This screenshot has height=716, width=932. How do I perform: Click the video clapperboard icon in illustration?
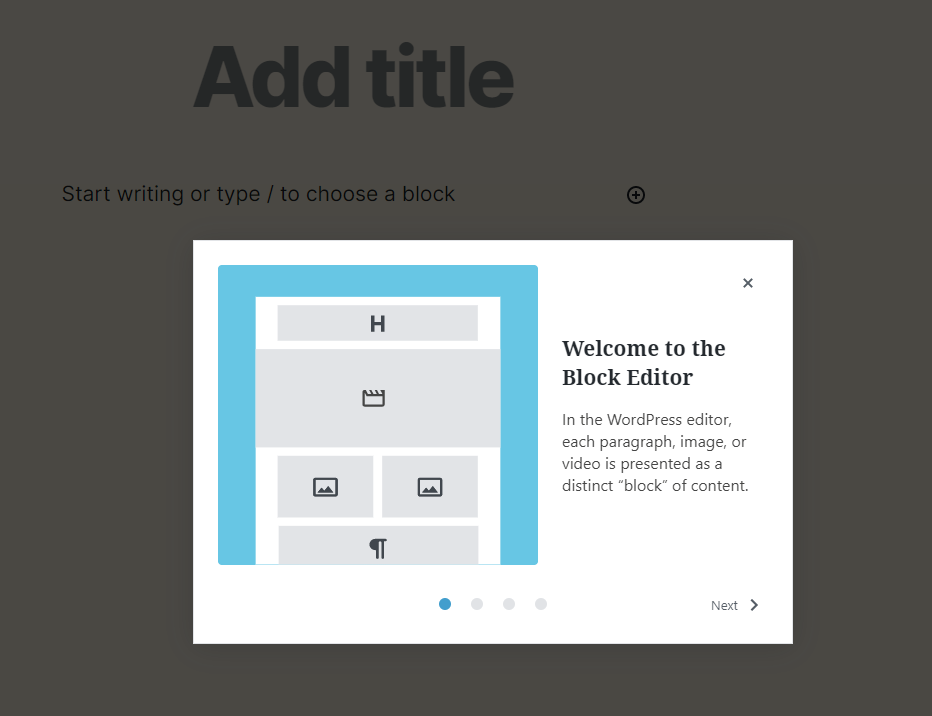tap(374, 398)
